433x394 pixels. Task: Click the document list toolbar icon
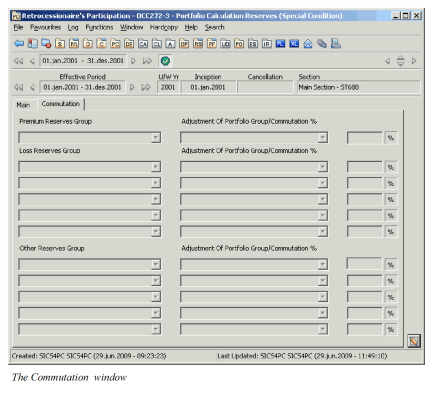[33, 44]
